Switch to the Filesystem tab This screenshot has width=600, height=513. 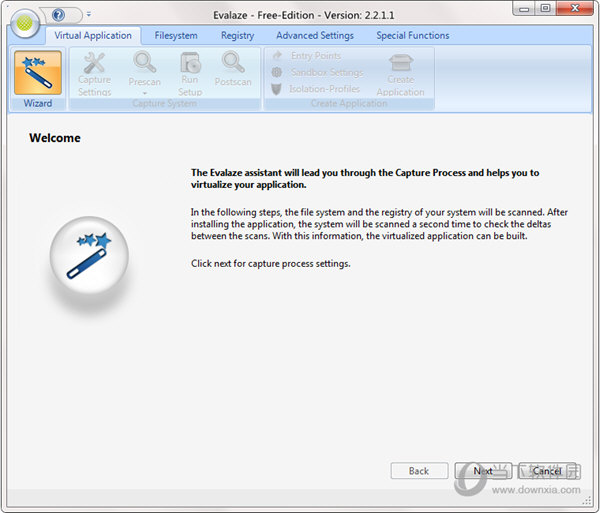176,36
